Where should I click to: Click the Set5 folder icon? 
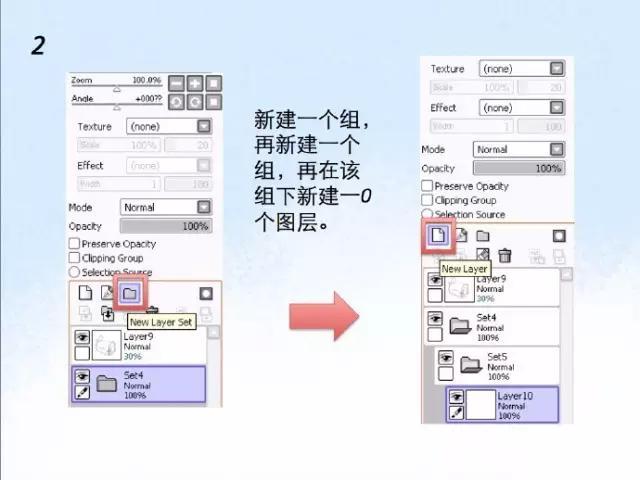tap(470, 364)
